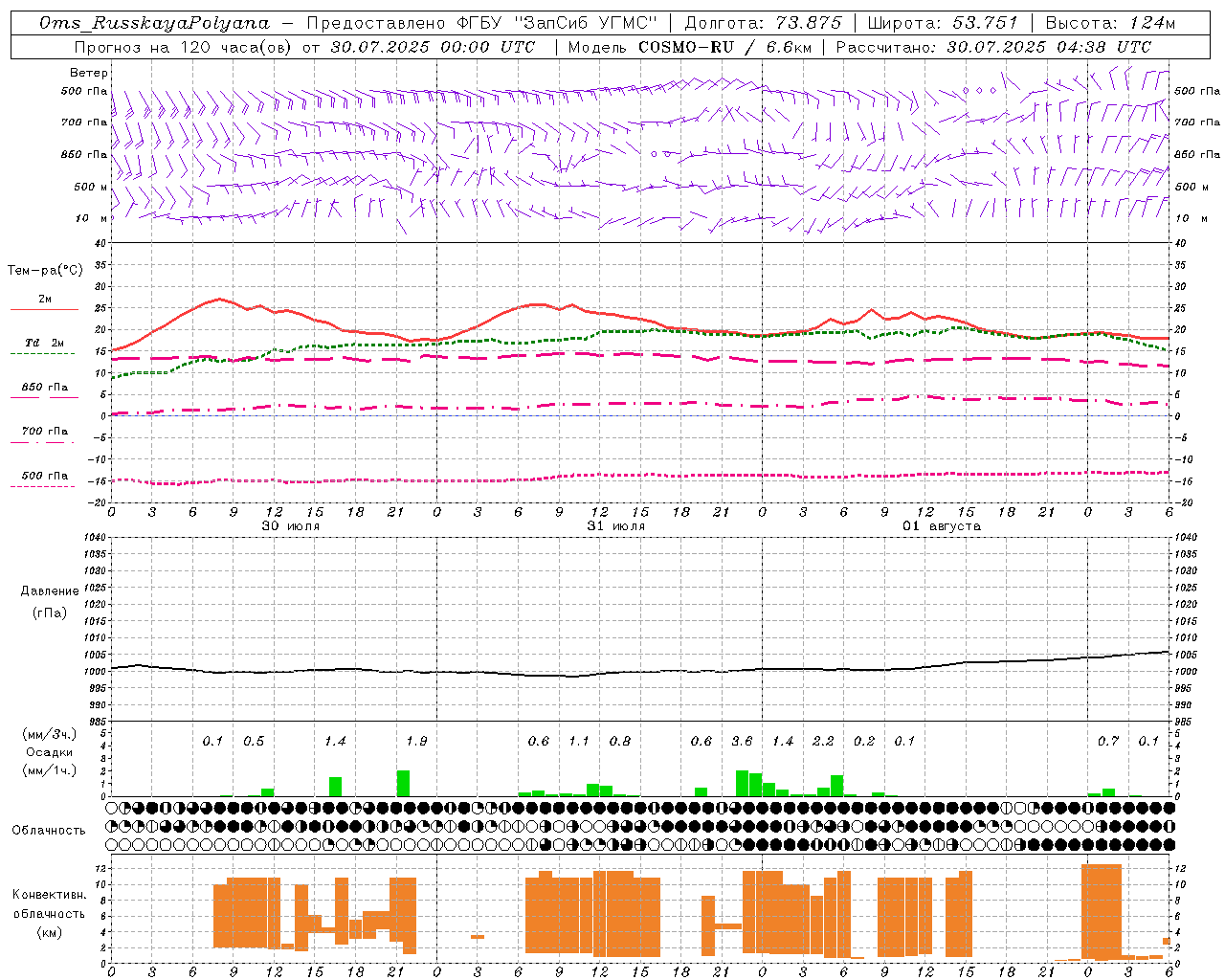Click the grid resolution 6.6км
This screenshot has height=980, width=1225.
point(789,47)
